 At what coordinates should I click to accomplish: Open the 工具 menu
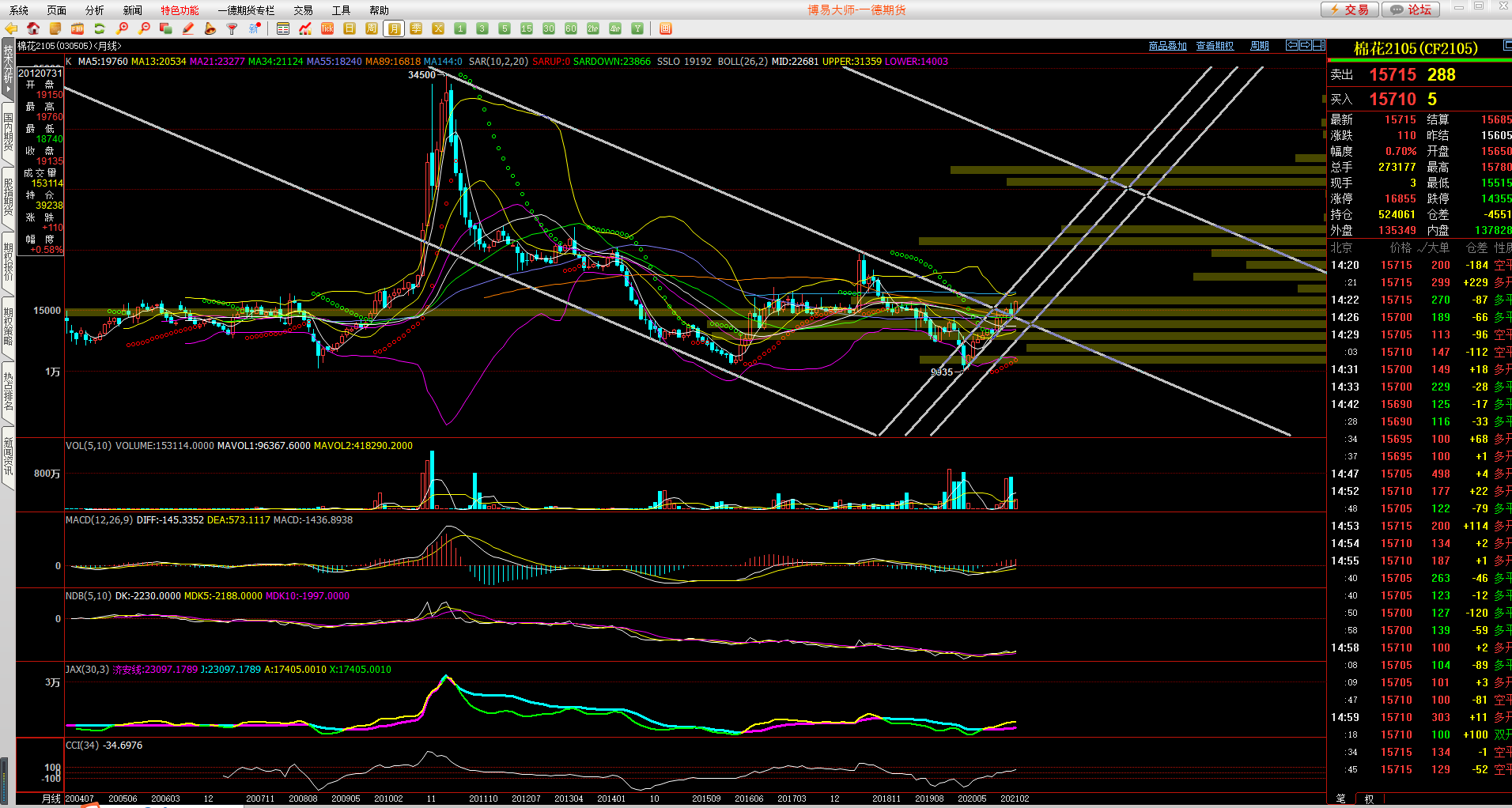[342, 10]
